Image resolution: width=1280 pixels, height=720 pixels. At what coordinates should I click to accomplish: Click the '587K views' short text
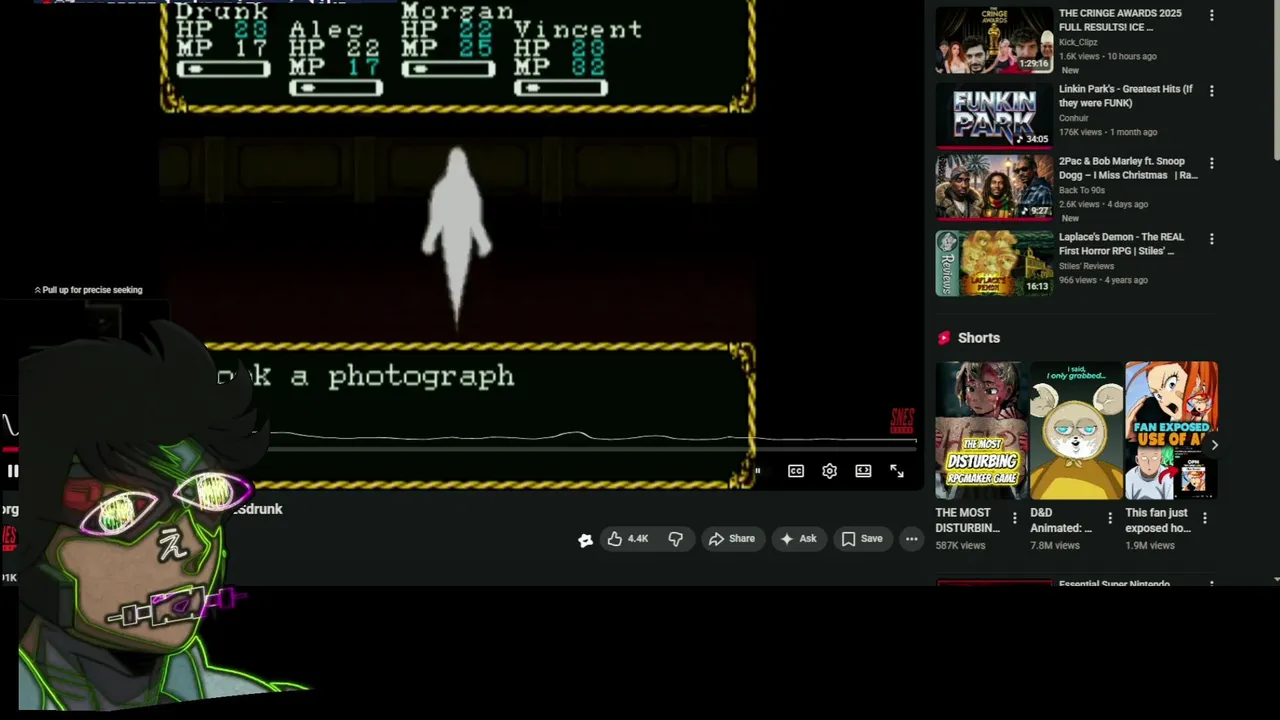coord(960,546)
